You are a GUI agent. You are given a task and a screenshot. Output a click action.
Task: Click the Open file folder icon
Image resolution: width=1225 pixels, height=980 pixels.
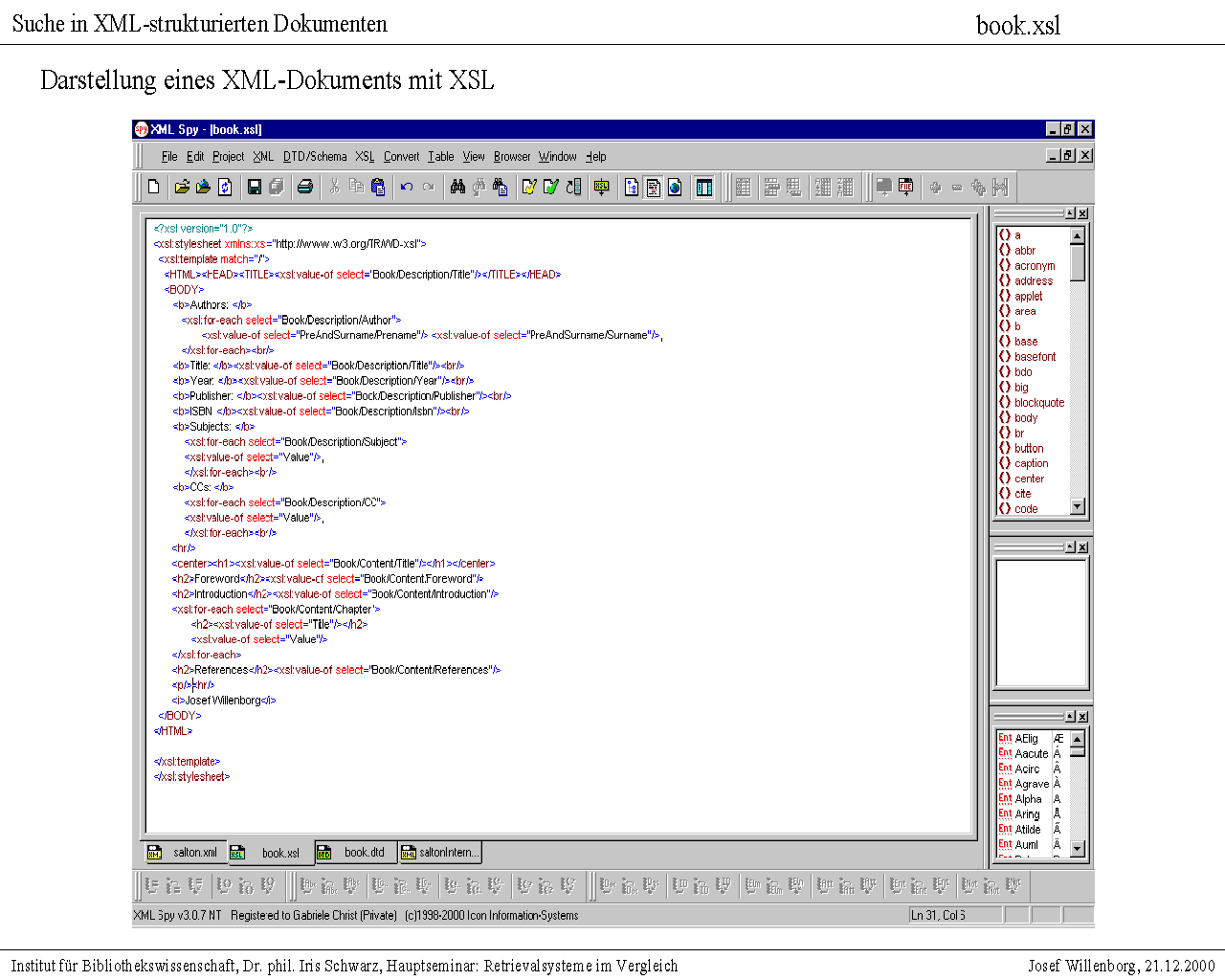click(181, 188)
